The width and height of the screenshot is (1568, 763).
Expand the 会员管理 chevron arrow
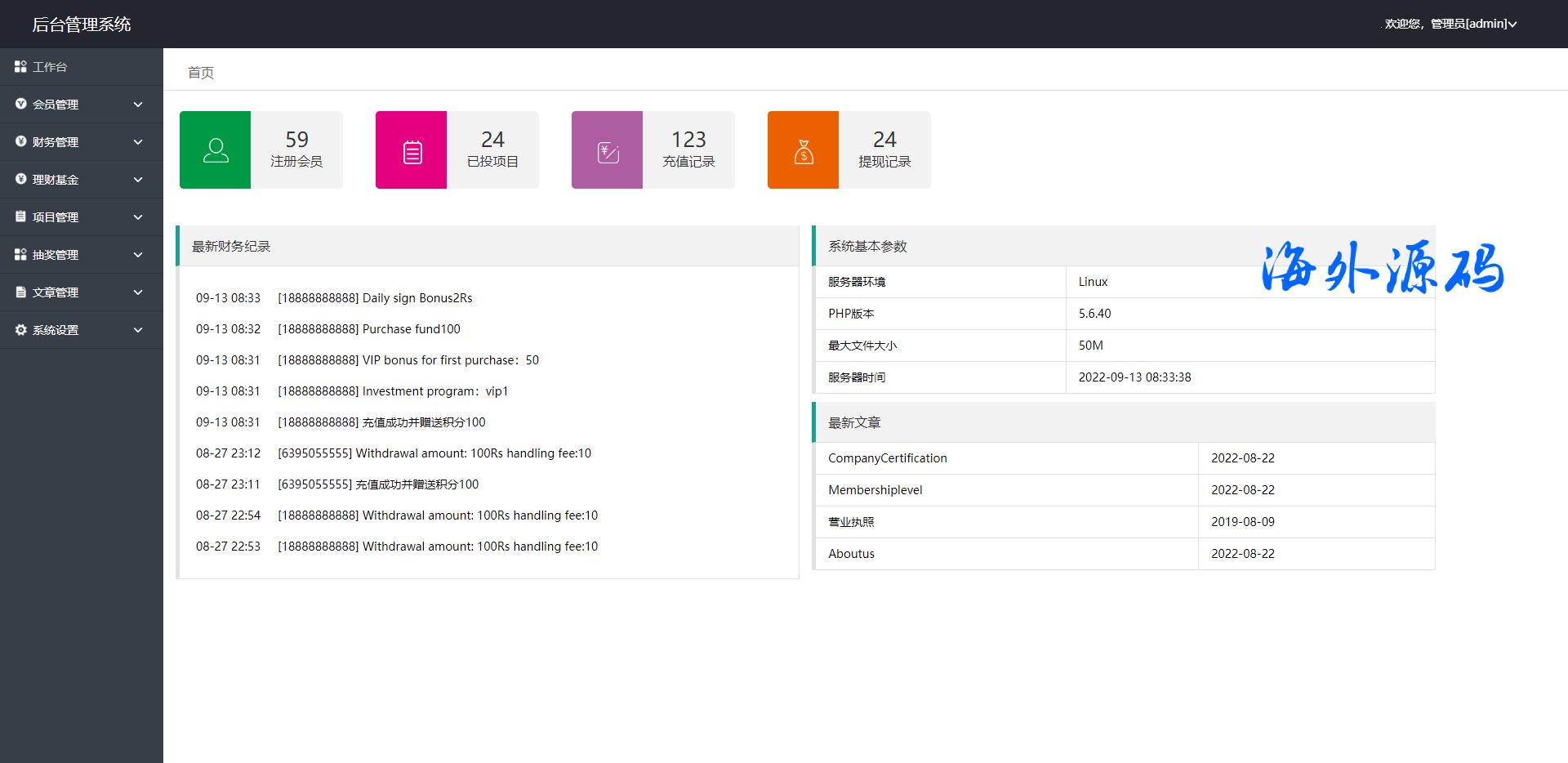pyautogui.click(x=138, y=105)
